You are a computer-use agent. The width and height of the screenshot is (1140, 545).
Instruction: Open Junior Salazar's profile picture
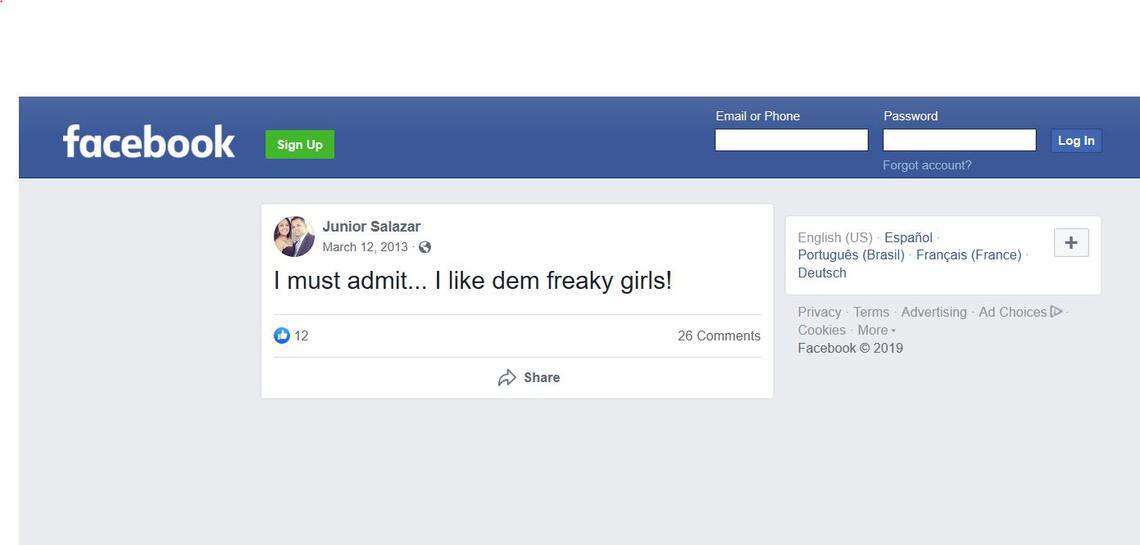tap(294, 236)
